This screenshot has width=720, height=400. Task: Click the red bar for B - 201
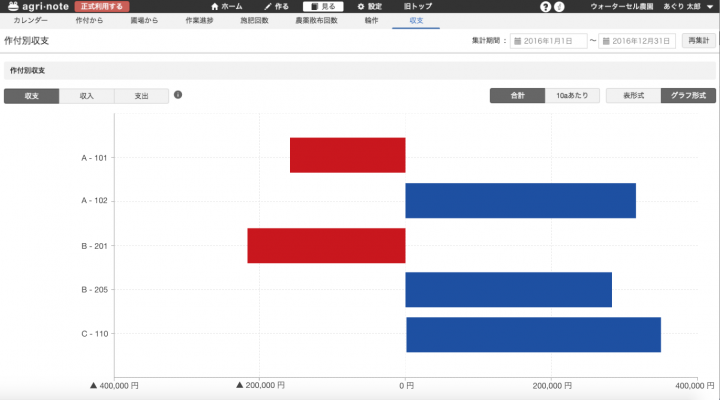tap(326, 246)
